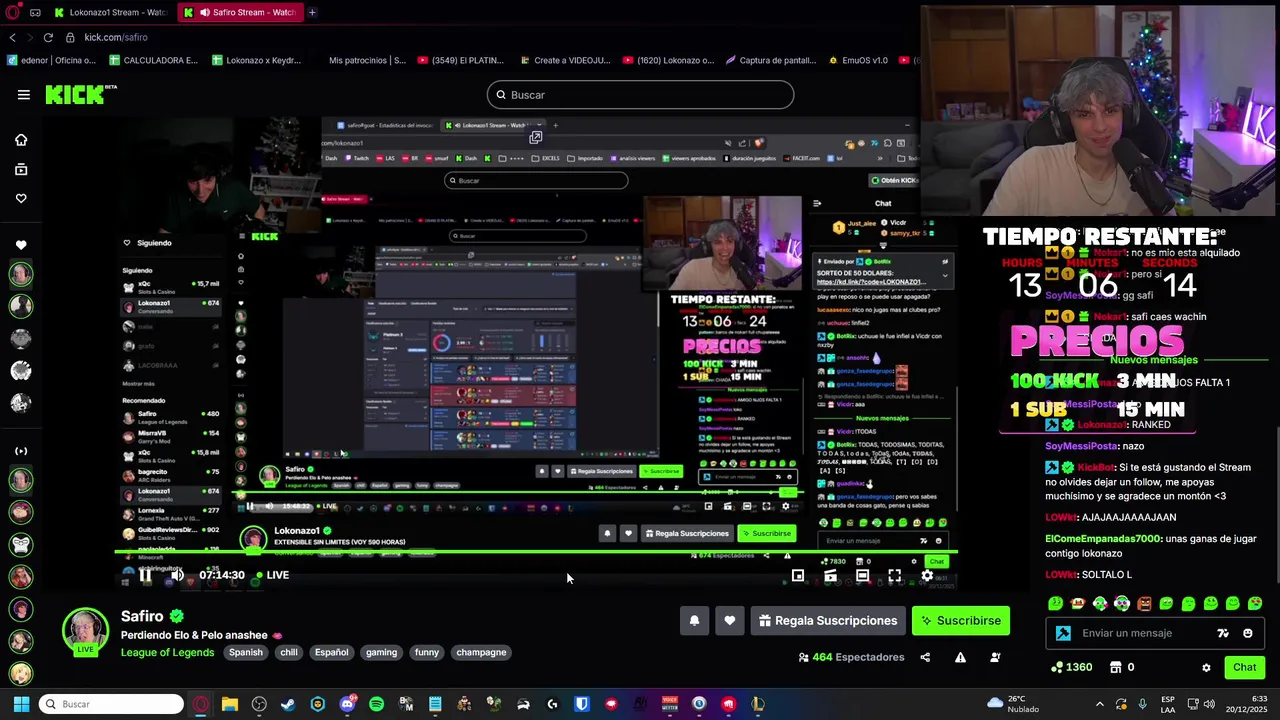Report the stream with the warning icon

[x=960, y=657]
